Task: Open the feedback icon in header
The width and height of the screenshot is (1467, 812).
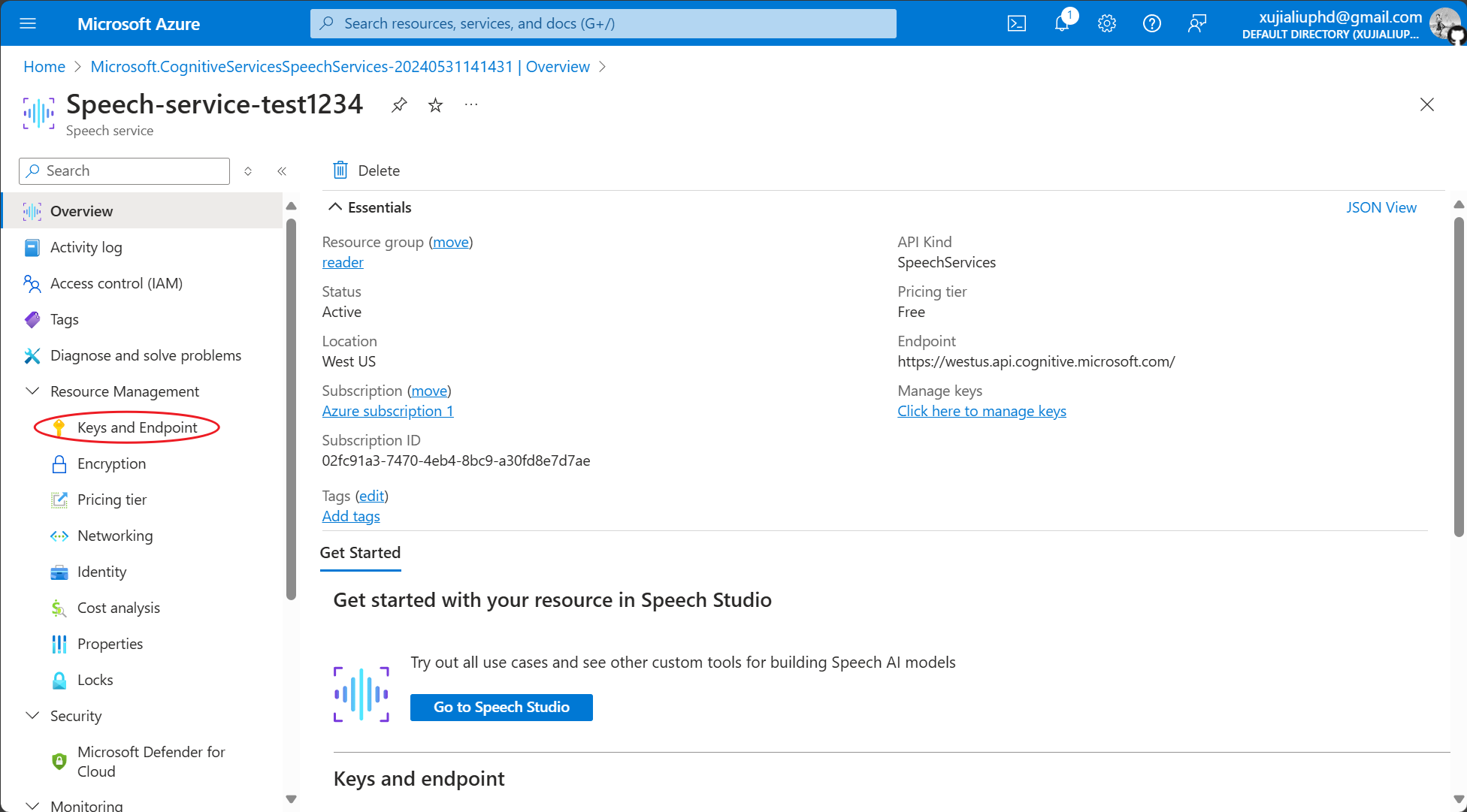Action: coord(1196,23)
